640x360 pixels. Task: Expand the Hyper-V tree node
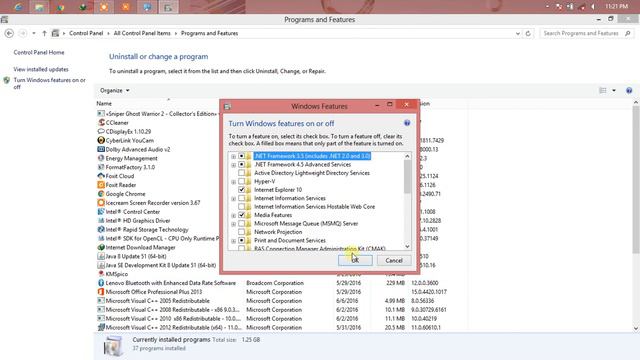click(x=233, y=182)
